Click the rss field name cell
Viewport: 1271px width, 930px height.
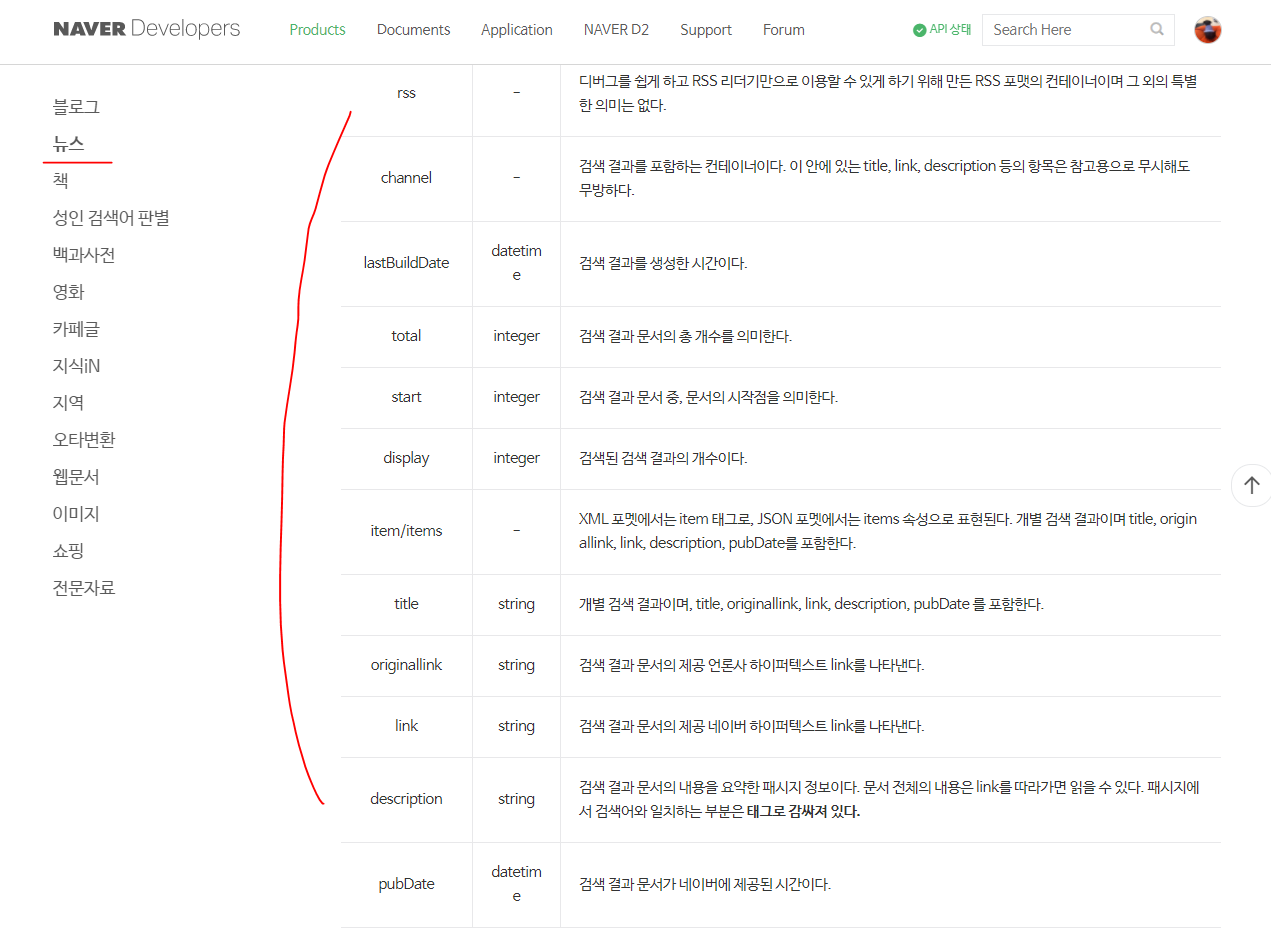point(406,93)
